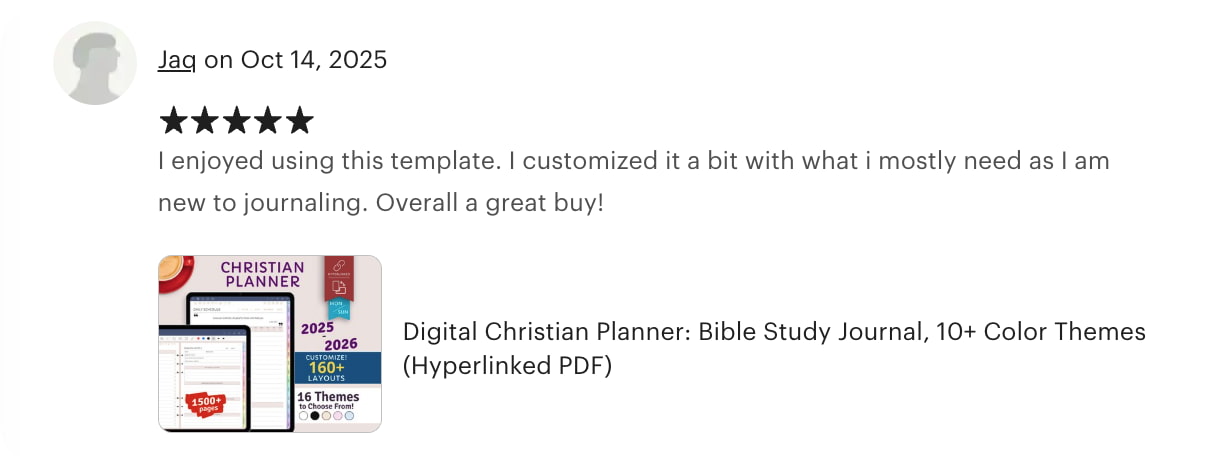
Task: Open reviewer Jaq's profile link
Action: point(176,60)
